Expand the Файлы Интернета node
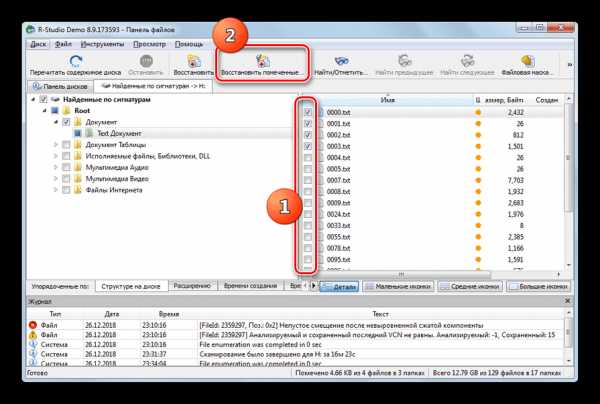 point(56,190)
